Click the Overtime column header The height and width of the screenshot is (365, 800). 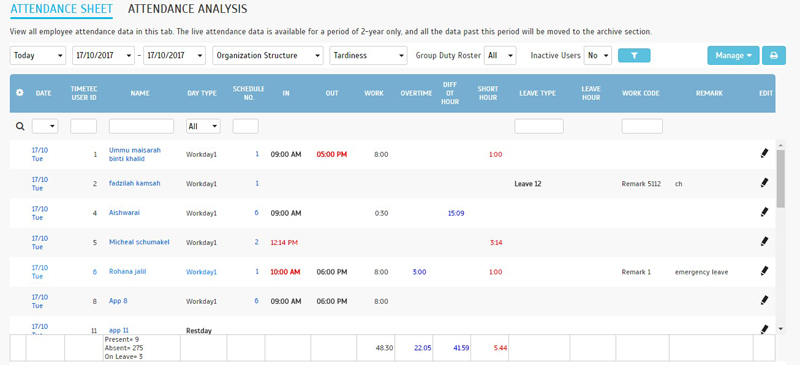[416, 93]
